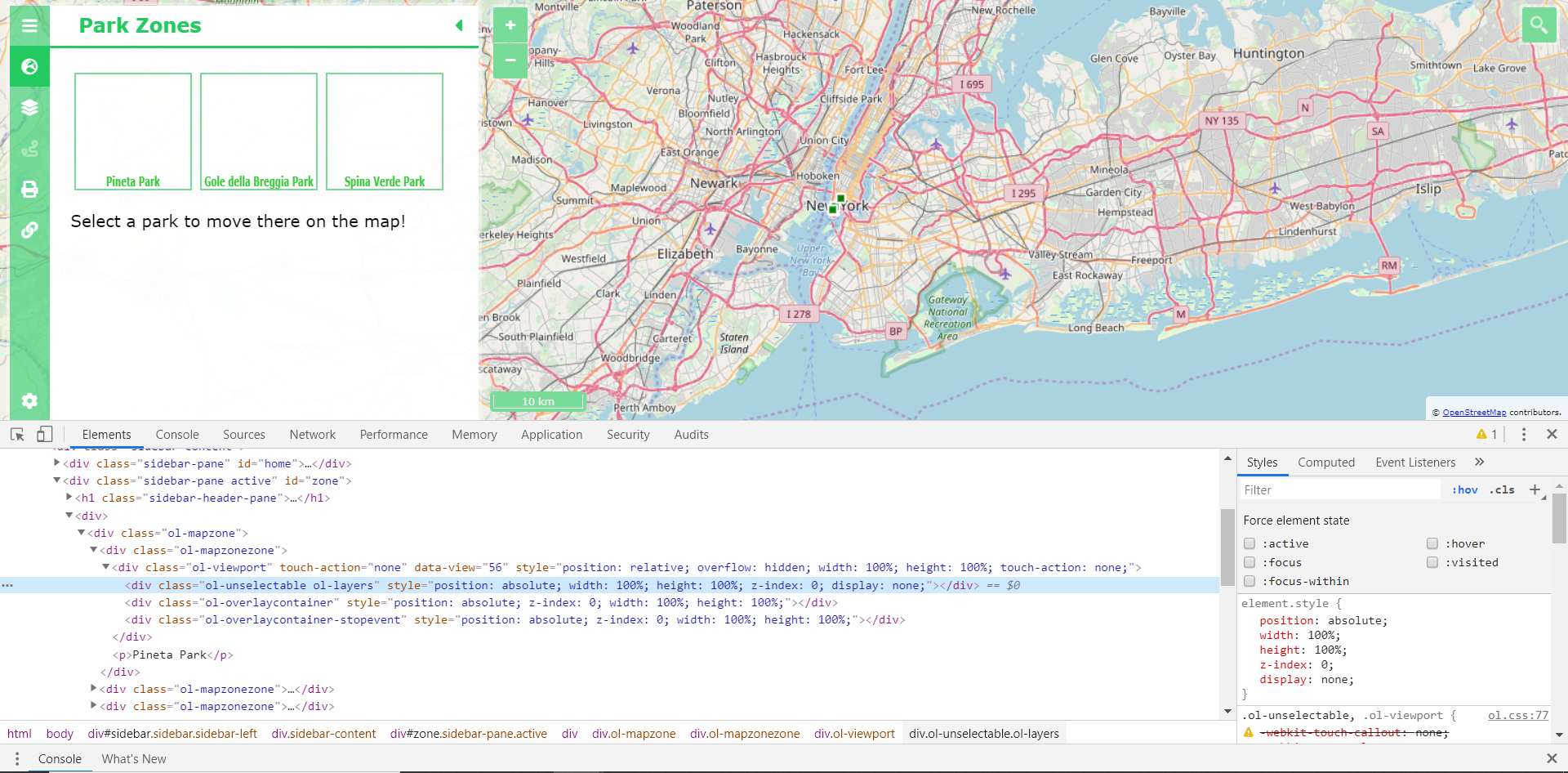1568x773 pixels.
Task: Open the map search magnifier
Action: (1539, 25)
